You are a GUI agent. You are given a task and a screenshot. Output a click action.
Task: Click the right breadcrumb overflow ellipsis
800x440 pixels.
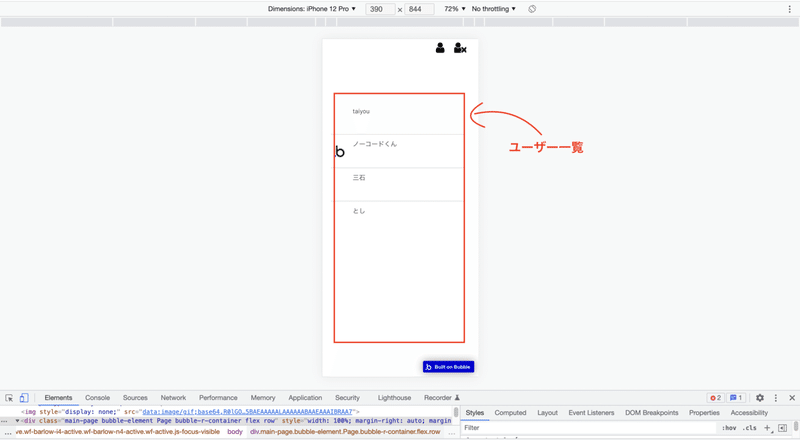coord(452,433)
